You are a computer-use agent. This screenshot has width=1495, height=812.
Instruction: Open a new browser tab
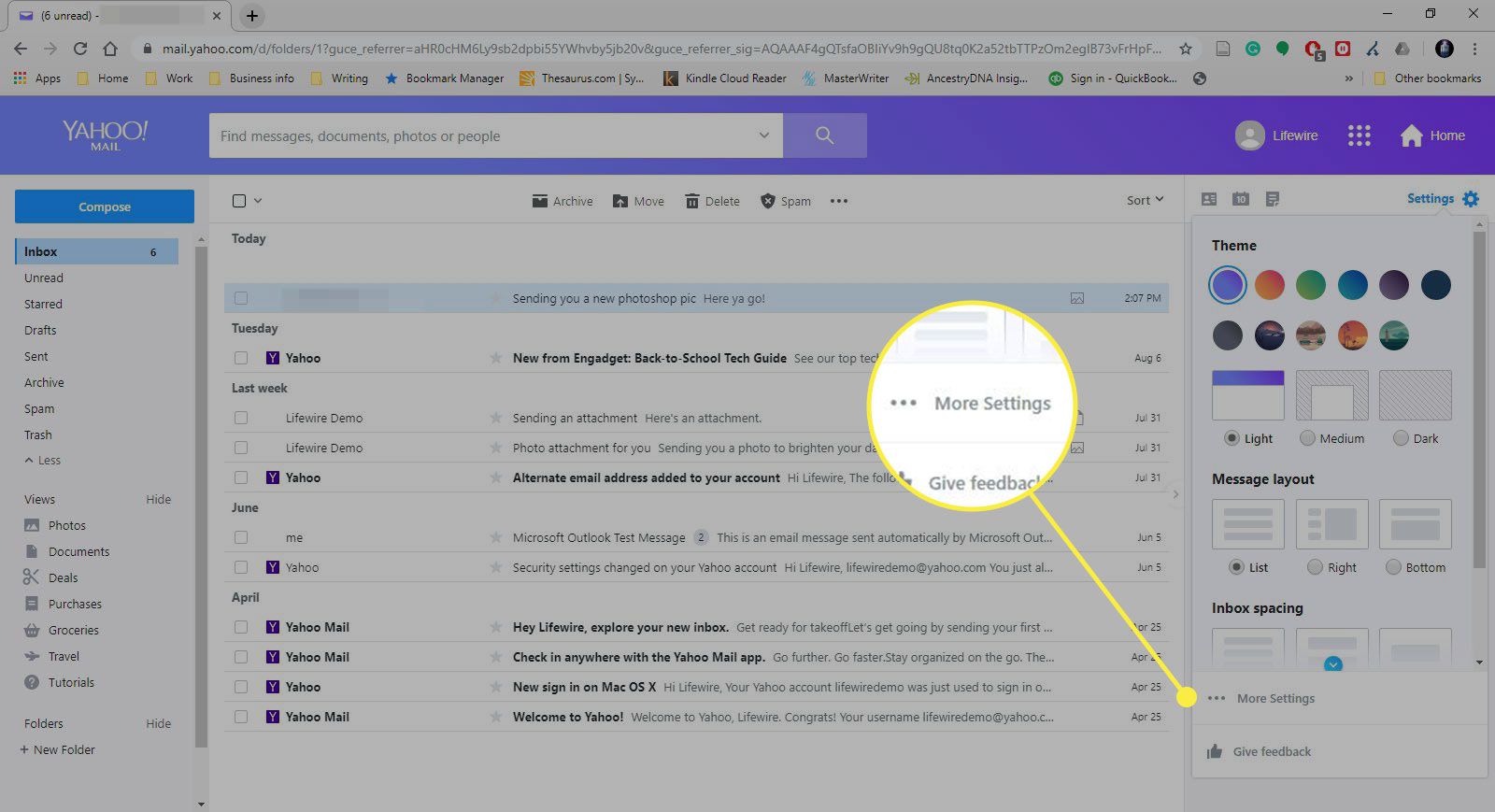(x=252, y=15)
